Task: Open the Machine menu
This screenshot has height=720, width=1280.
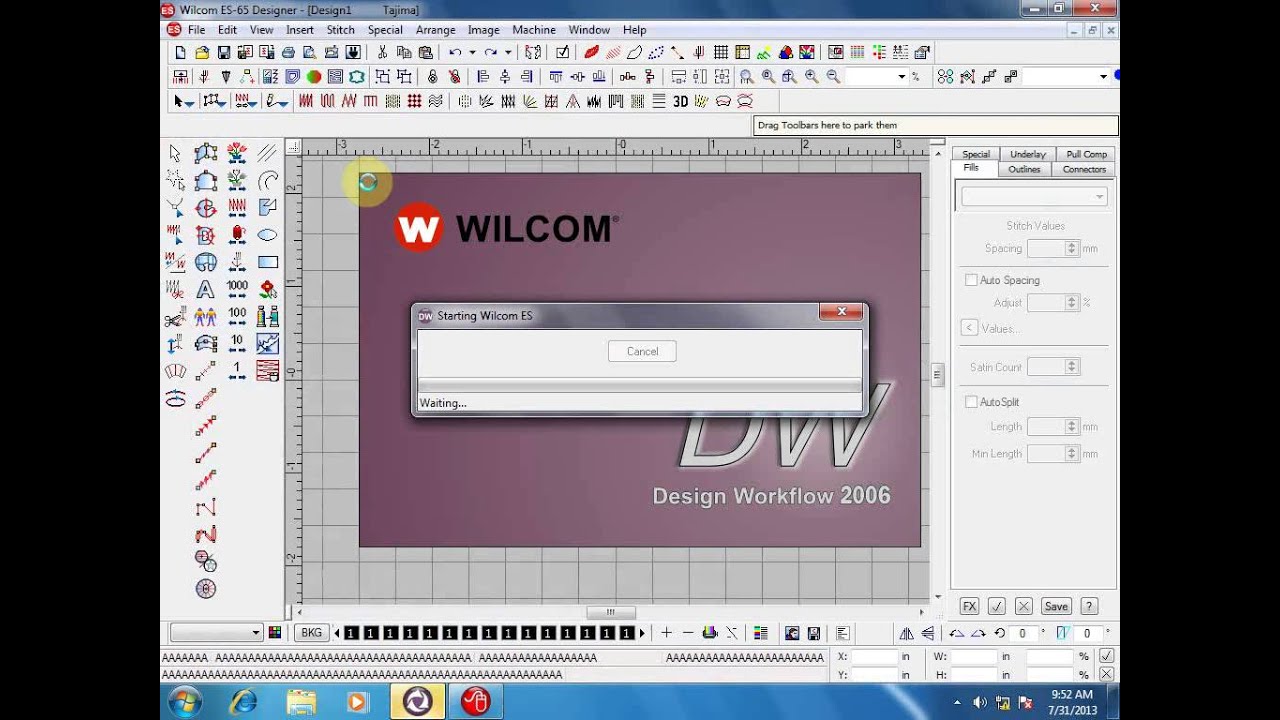Action: 534,30
